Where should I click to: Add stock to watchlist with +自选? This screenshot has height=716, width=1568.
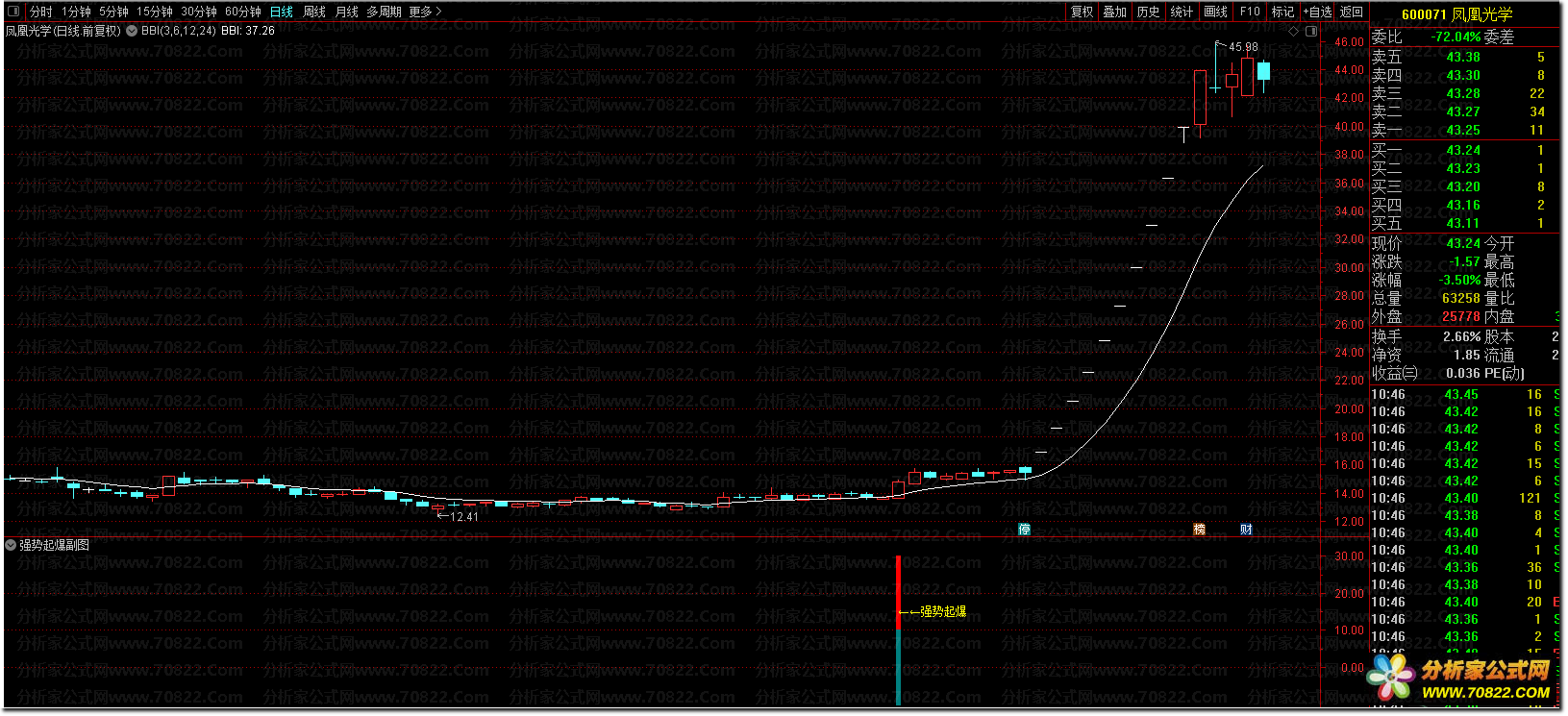pyautogui.click(x=1317, y=12)
